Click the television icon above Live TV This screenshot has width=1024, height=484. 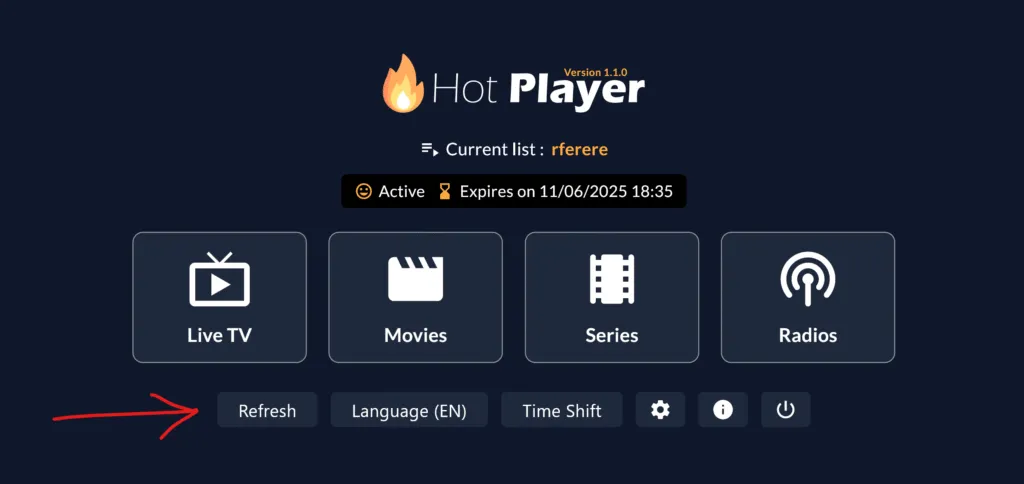pos(219,279)
